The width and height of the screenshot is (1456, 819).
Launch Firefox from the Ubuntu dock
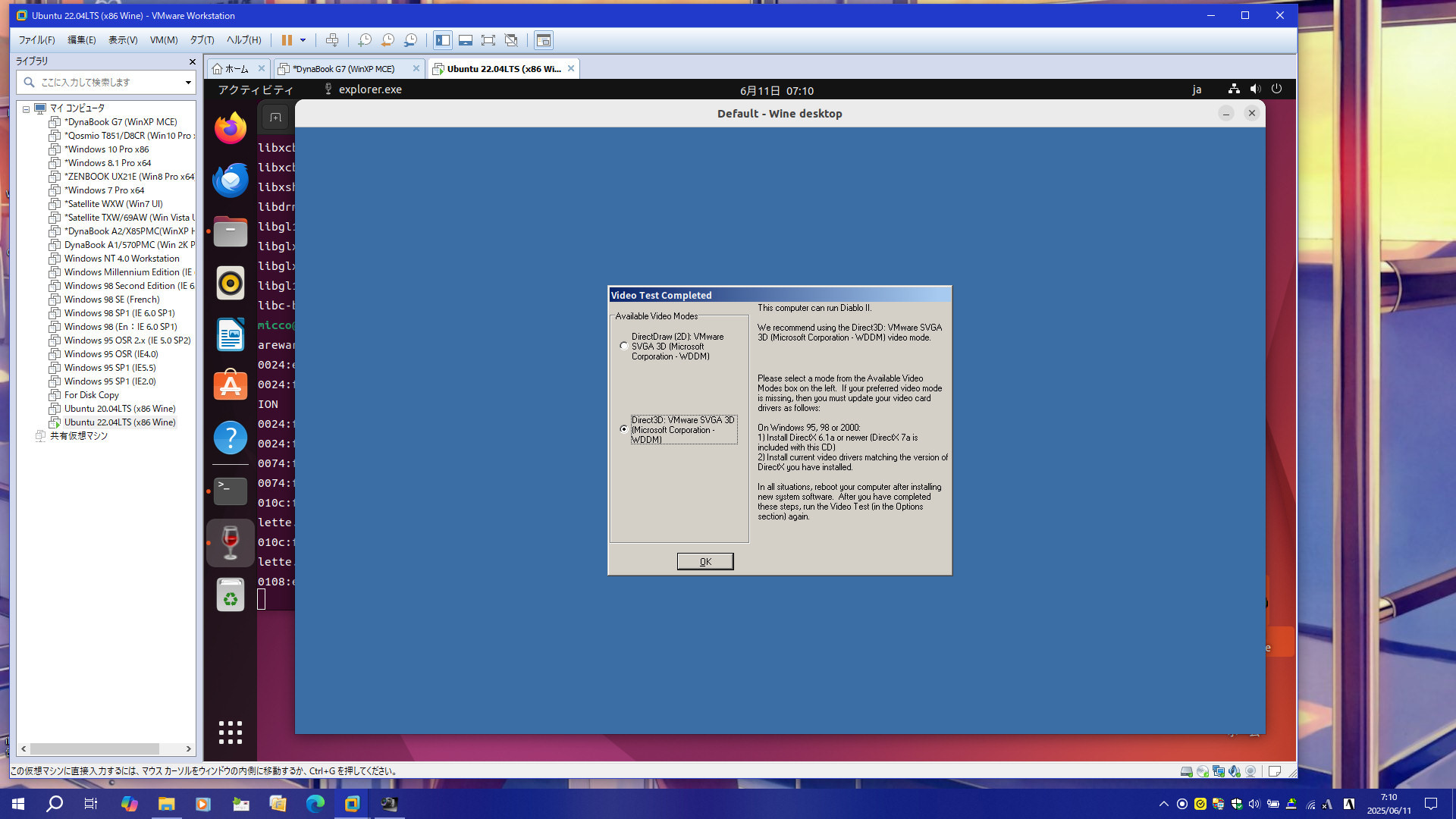(x=231, y=128)
